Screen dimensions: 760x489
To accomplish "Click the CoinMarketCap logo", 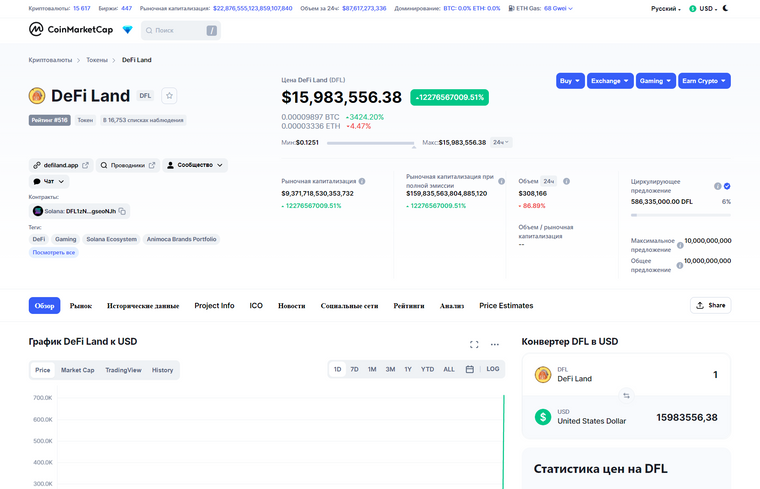I will click(x=71, y=30).
